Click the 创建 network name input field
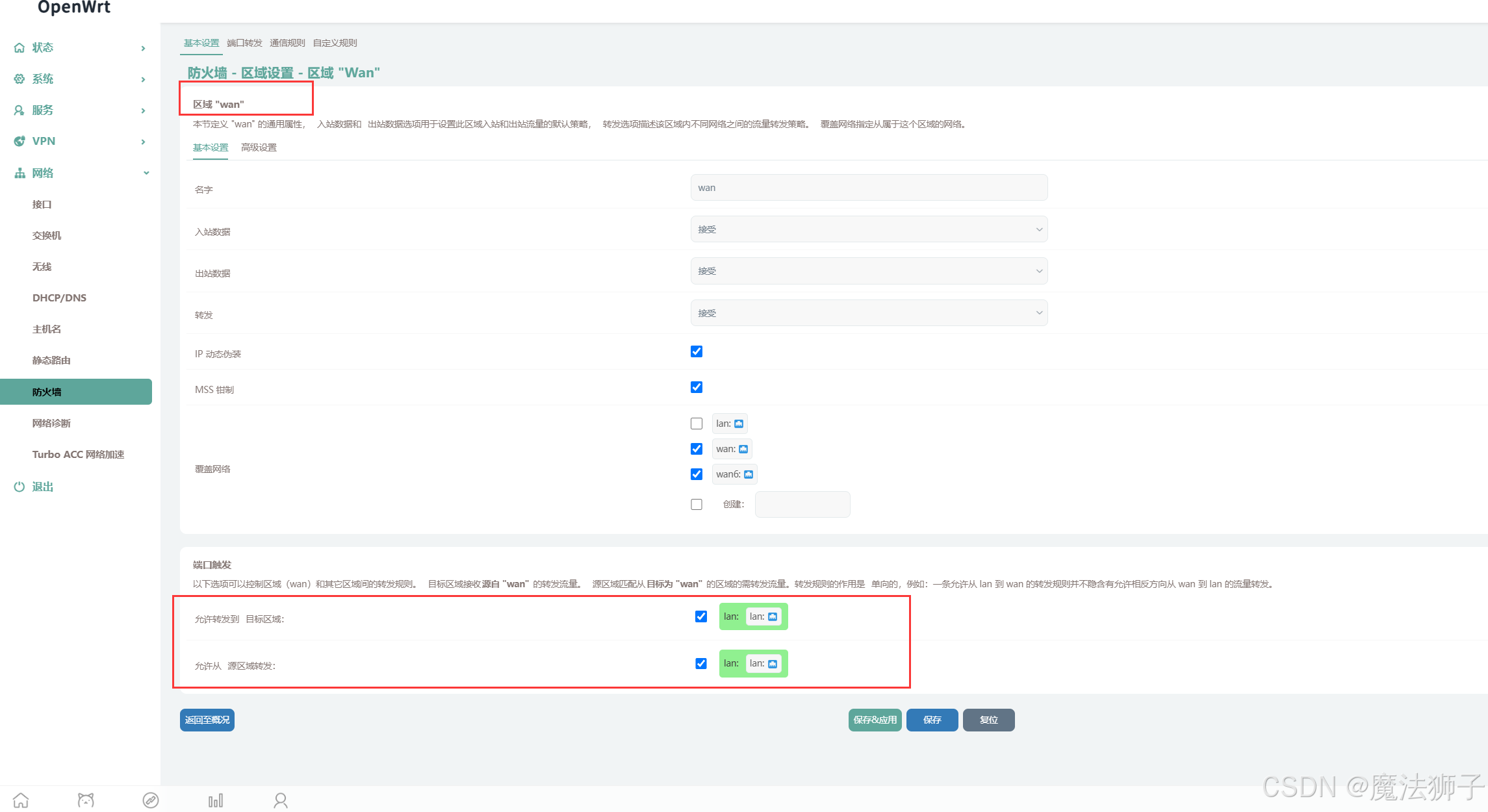This screenshot has height=812, width=1488. click(x=802, y=504)
